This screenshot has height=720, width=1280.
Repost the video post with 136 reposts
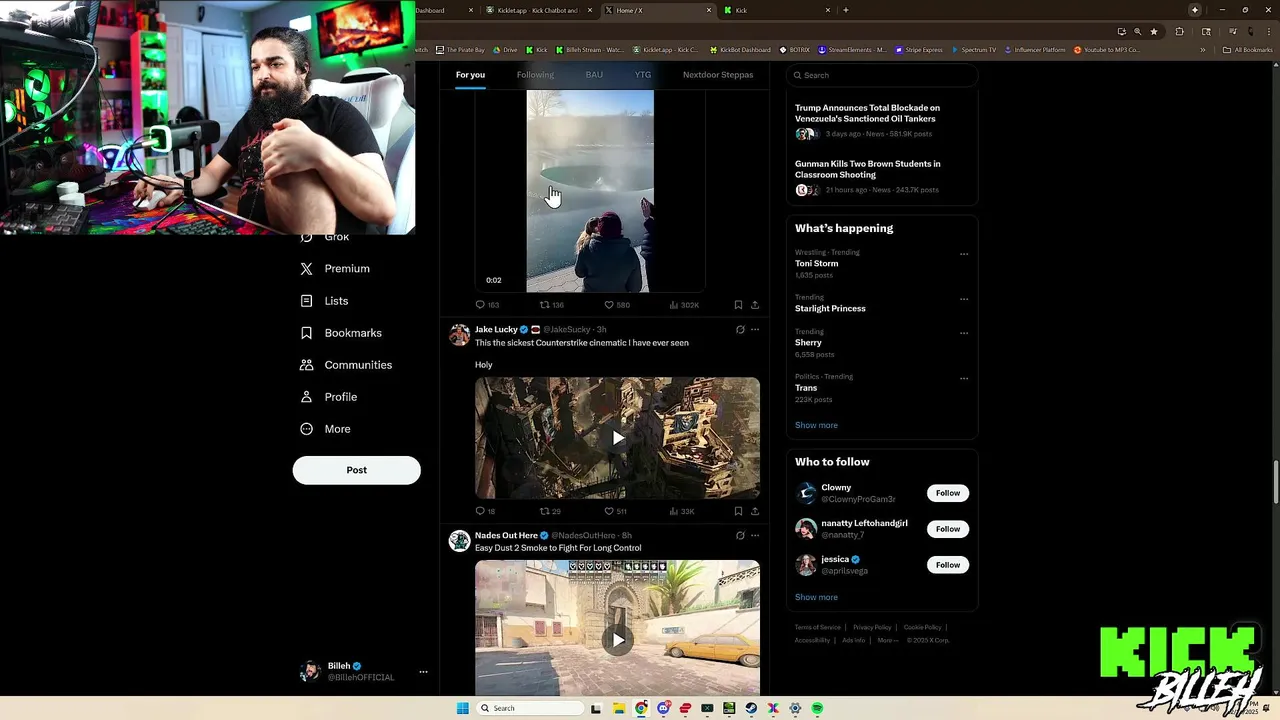pyautogui.click(x=552, y=305)
